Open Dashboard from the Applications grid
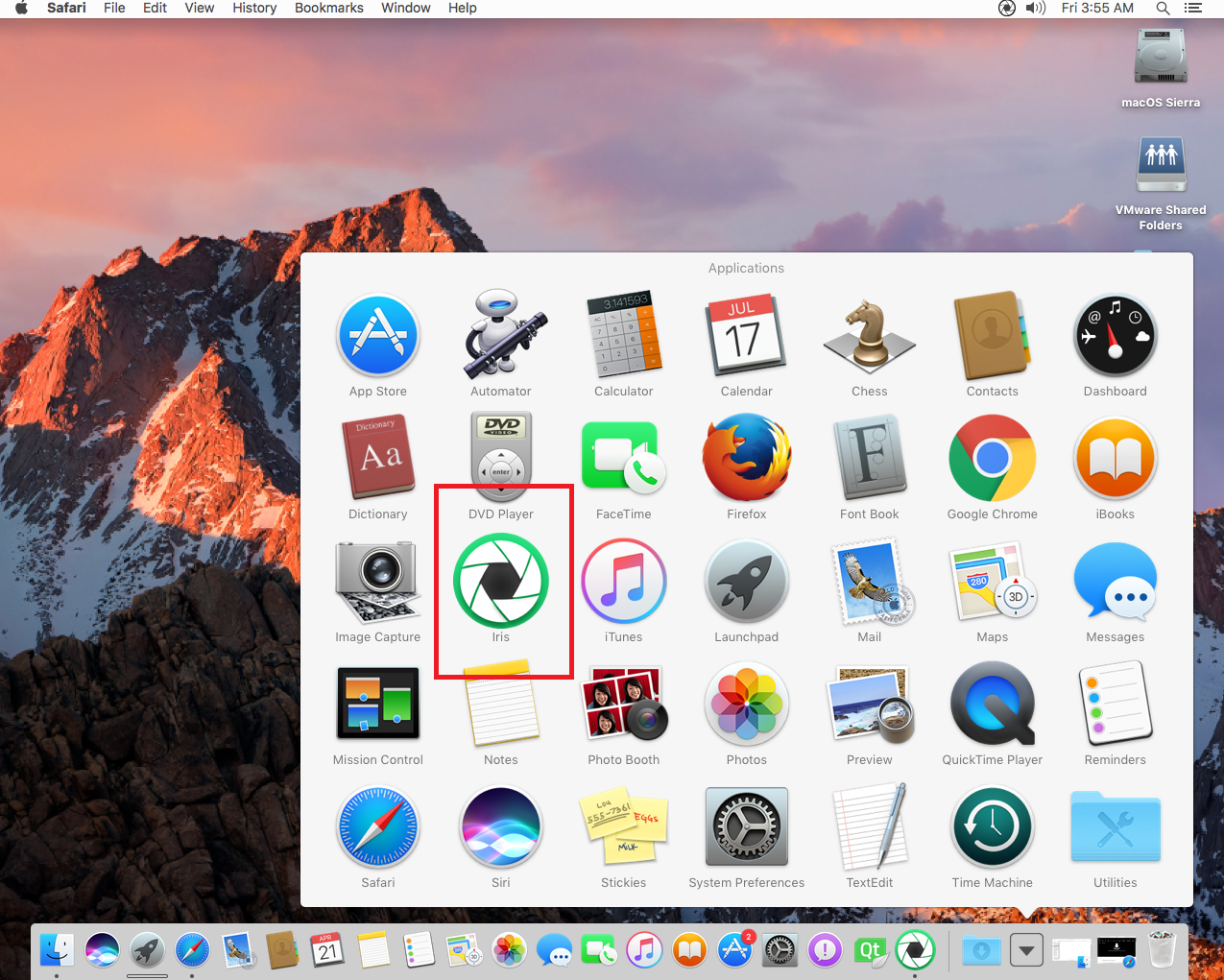 click(x=1116, y=336)
